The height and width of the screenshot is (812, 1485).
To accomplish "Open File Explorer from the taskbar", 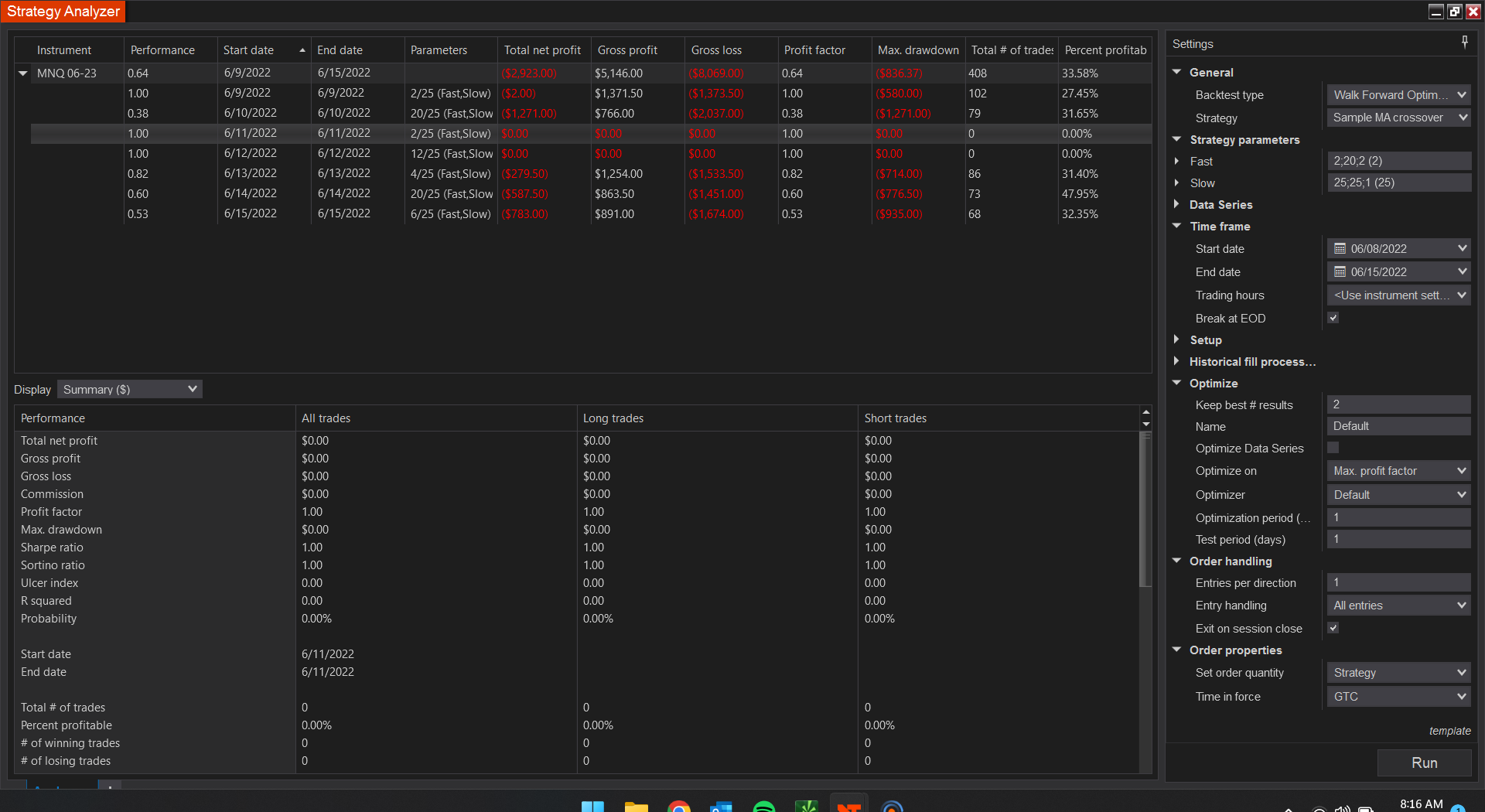I will [x=636, y=806].
